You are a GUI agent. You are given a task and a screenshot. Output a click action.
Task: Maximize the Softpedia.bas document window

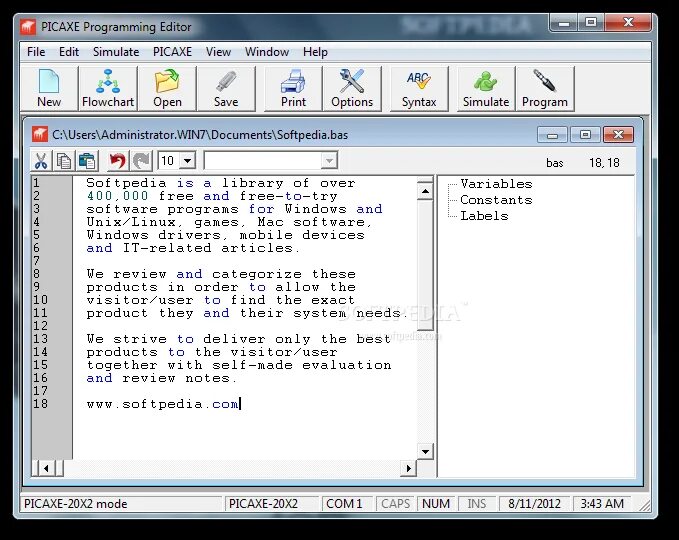pos(585,135)
